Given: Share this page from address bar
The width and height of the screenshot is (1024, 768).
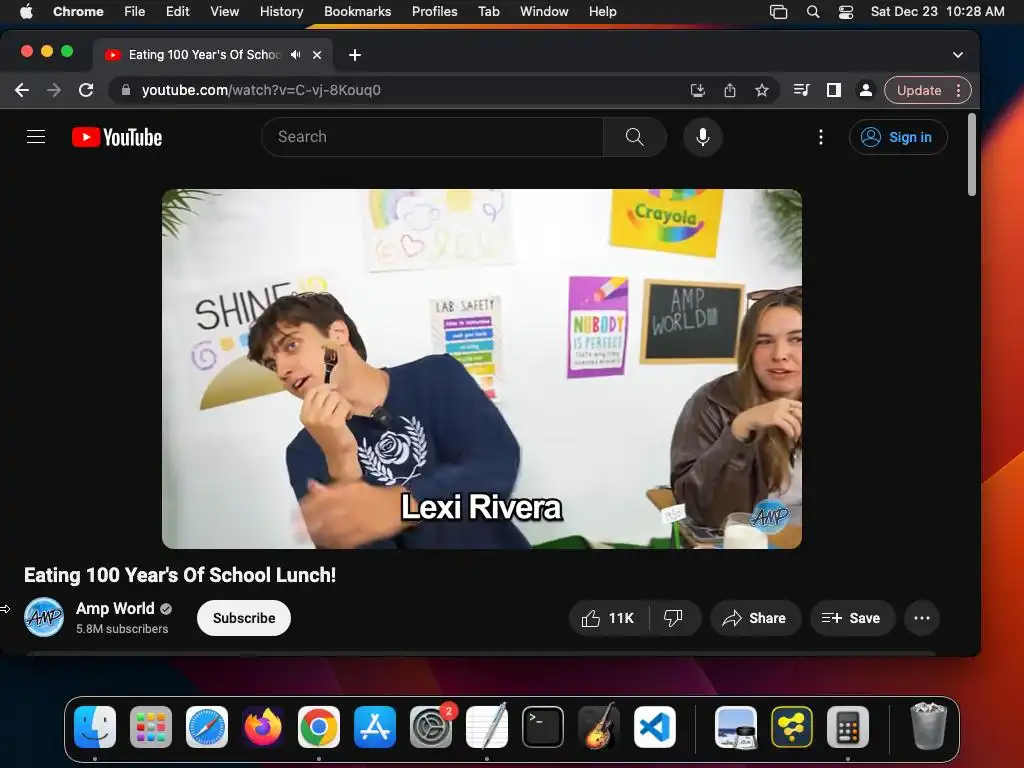Looking at the screenshot, I should pyautogui.click(x=729, y=90).
